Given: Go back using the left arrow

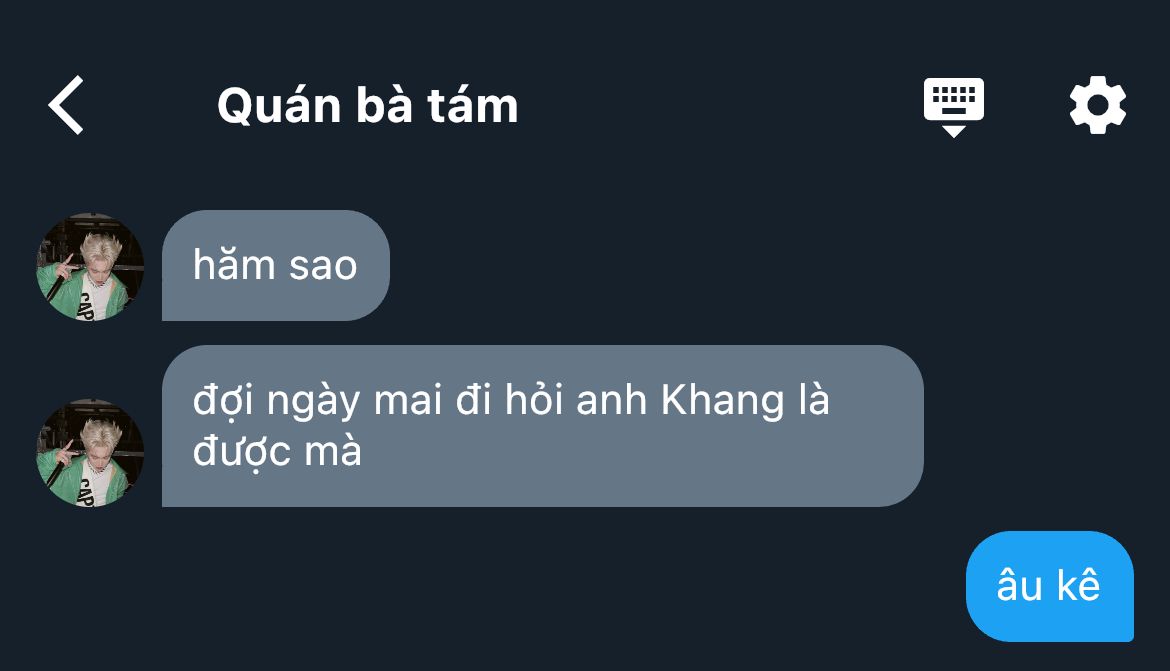Looking at the screenshot, I should coord(66,105).
